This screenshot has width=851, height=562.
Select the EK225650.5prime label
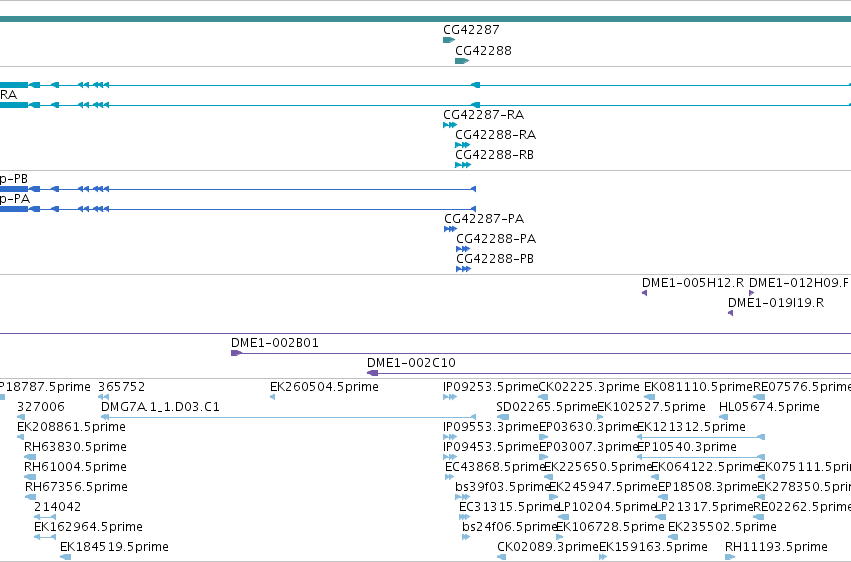pos(598,467)
